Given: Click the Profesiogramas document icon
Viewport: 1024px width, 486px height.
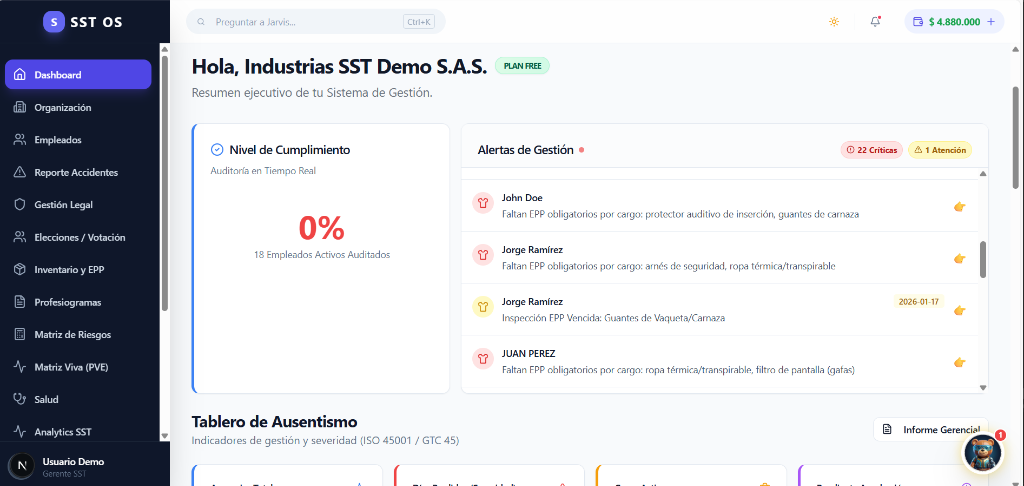Looking at the screenshot, I should point(20,302).
